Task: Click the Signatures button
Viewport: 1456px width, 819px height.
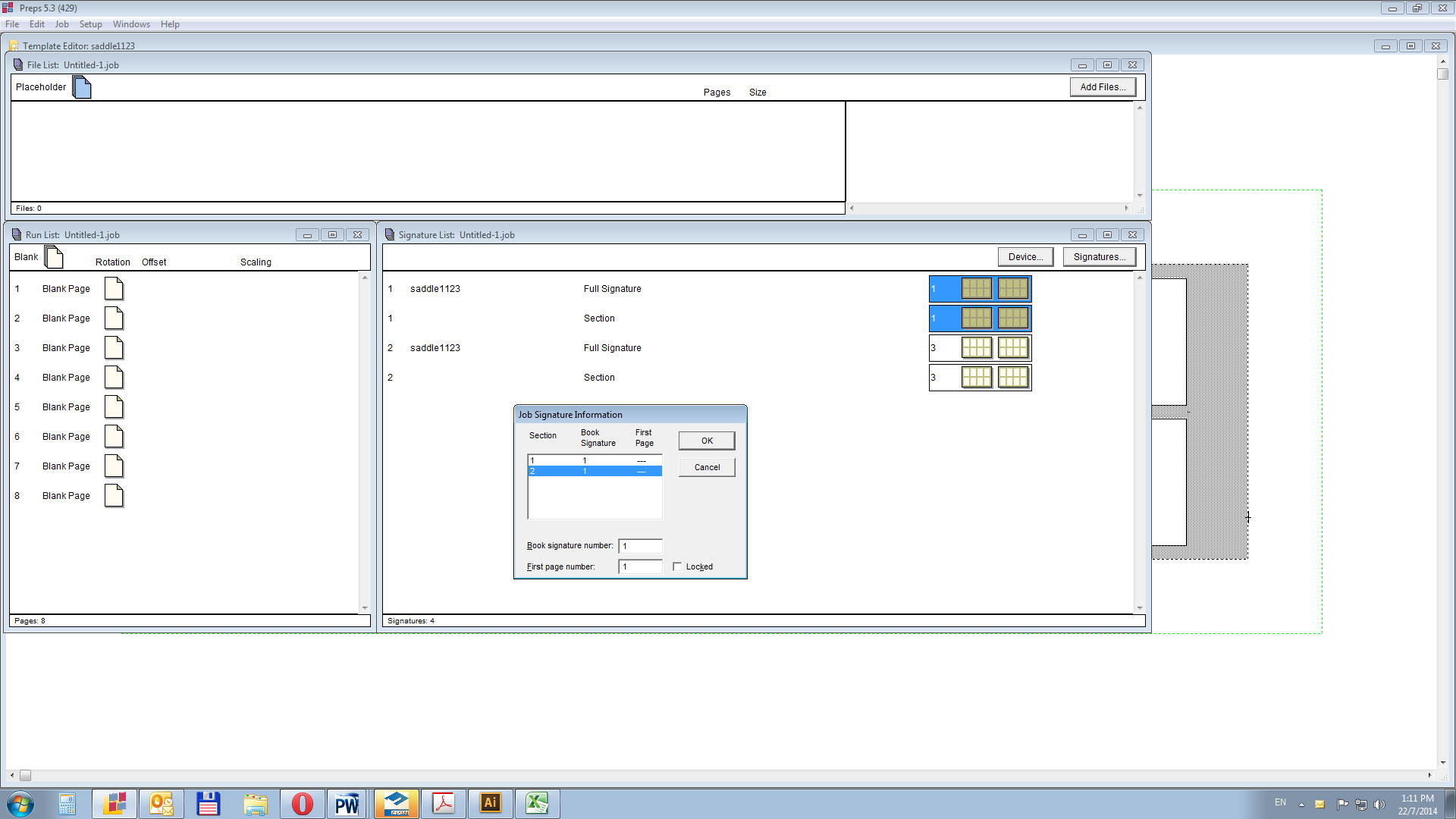Action: tap(1099, 257)
